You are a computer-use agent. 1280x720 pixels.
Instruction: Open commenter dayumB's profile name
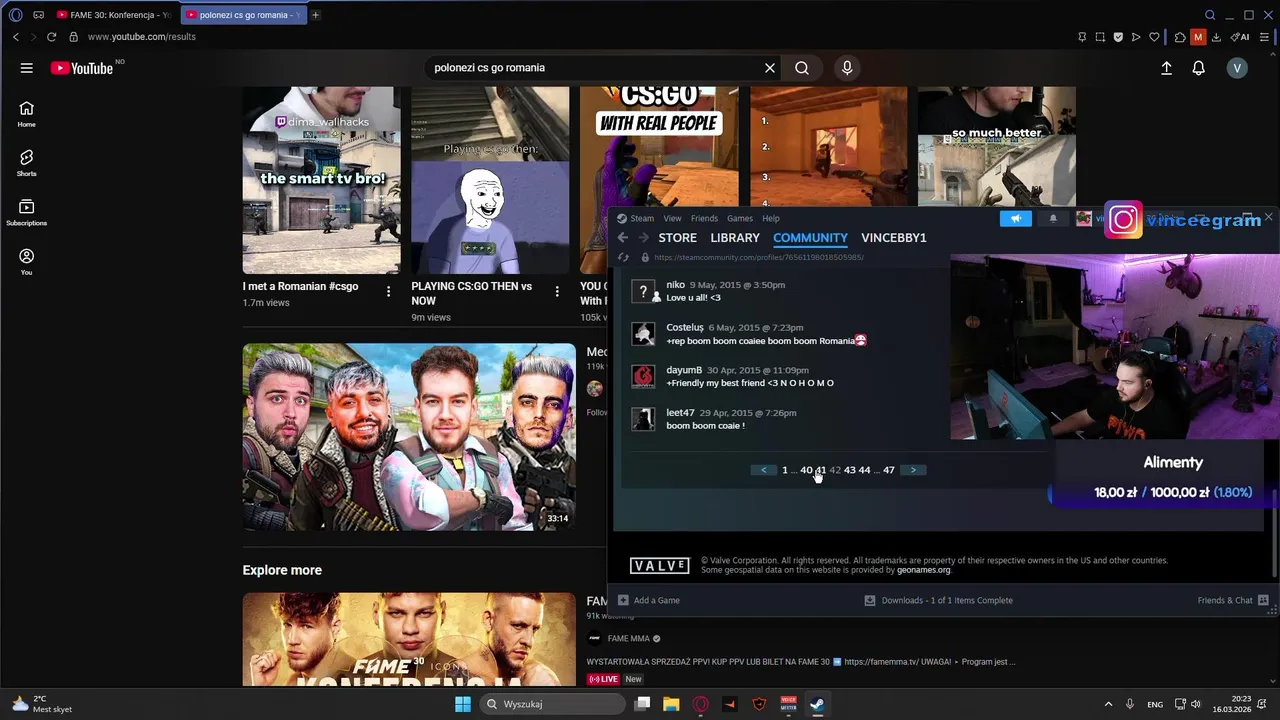click(x=684, y=370)
